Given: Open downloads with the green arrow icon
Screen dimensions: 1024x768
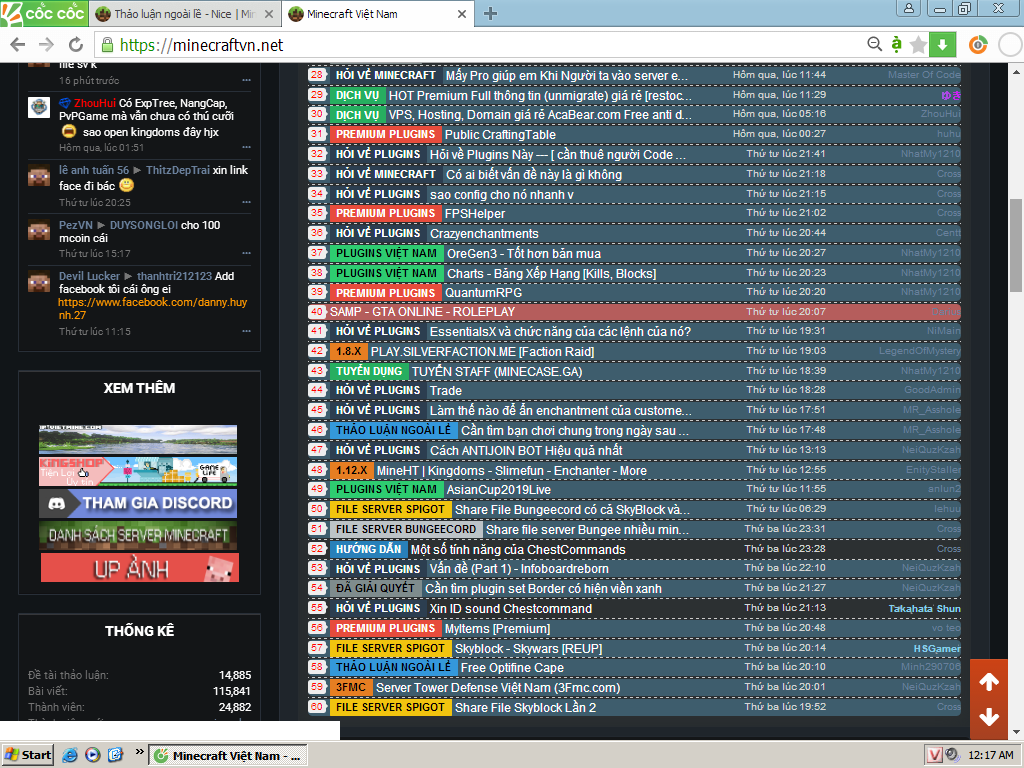Looking at the screenshot, I should pyautogui.click(x=942, y=45).
